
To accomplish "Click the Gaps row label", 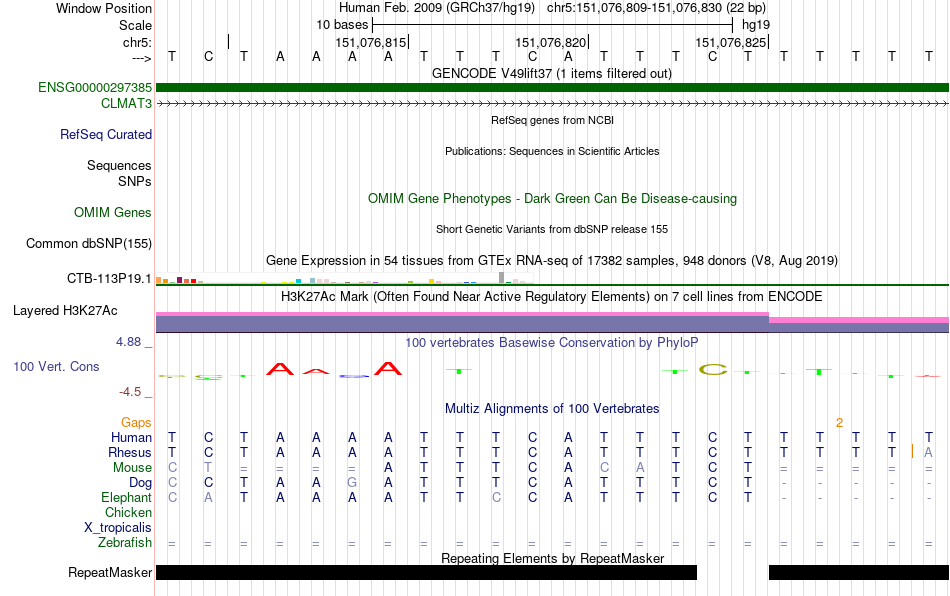I will (x=136, y=422).
